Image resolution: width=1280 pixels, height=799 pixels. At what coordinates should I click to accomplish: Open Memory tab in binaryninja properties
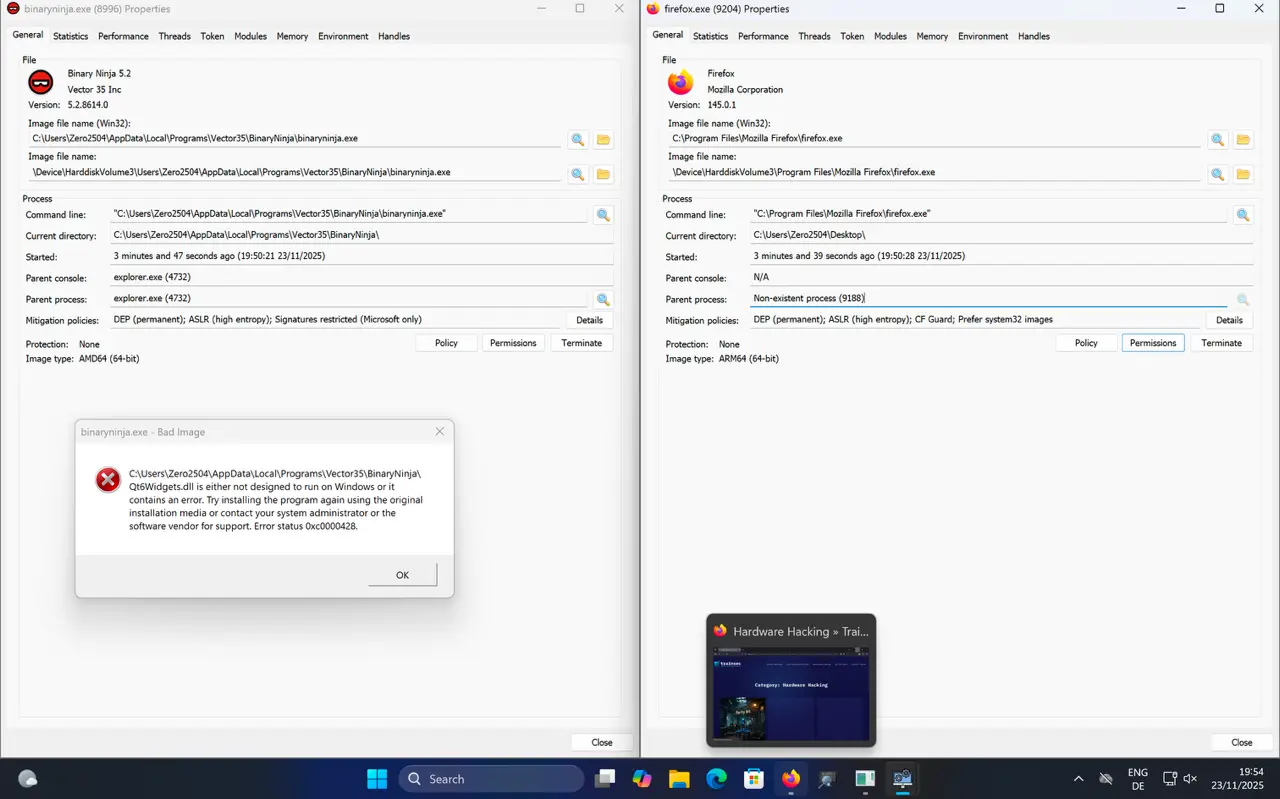(292, 36)
